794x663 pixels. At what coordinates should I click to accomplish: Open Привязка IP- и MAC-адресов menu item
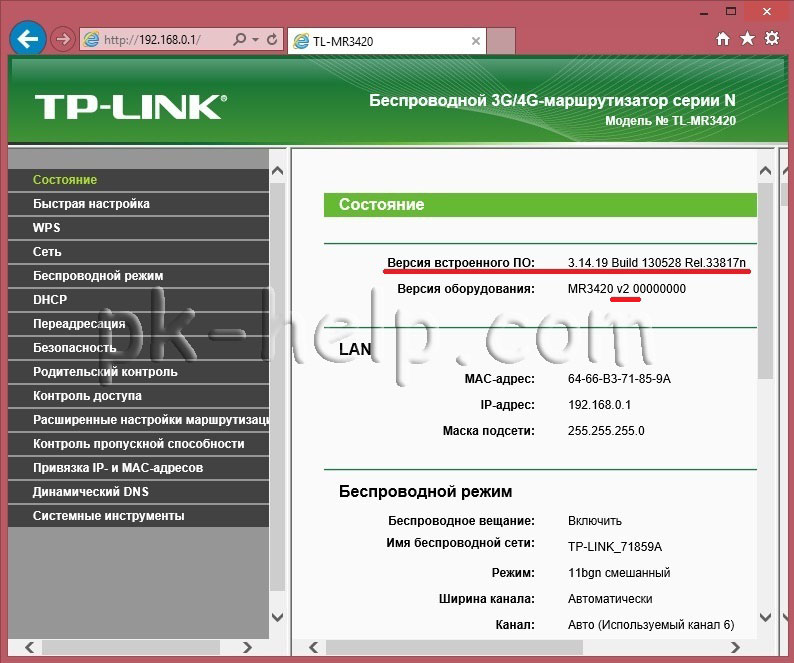coord(138,468)
